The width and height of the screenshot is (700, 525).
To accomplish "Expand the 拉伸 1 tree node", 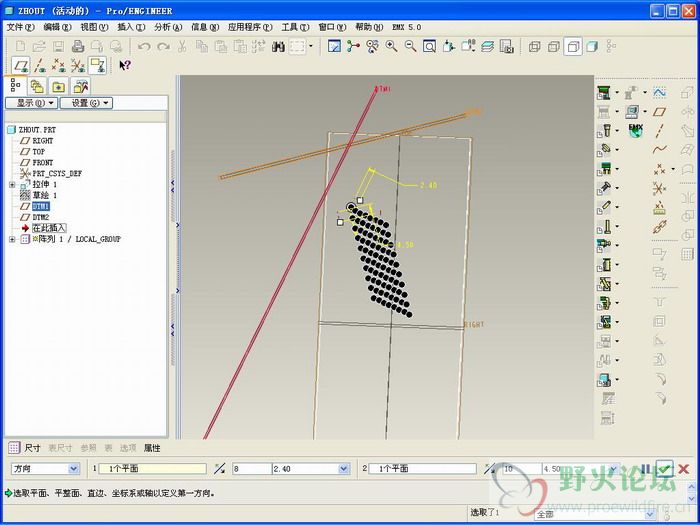I will [x=12, y=184].
